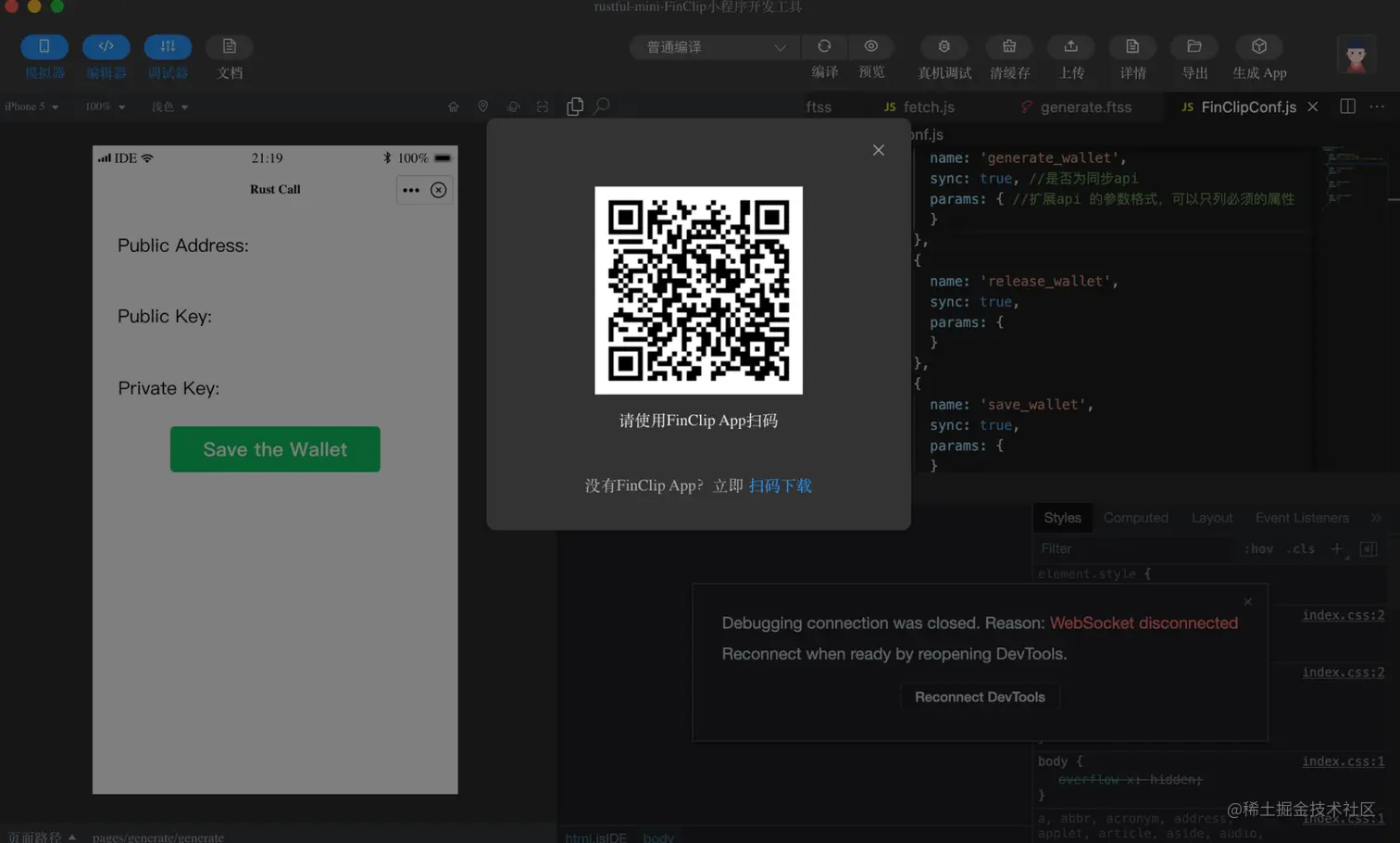Expand more DevTools tabs chevron
Image resolution: width=1400 pixels, height=843 pixels.
click(1377, 518)
